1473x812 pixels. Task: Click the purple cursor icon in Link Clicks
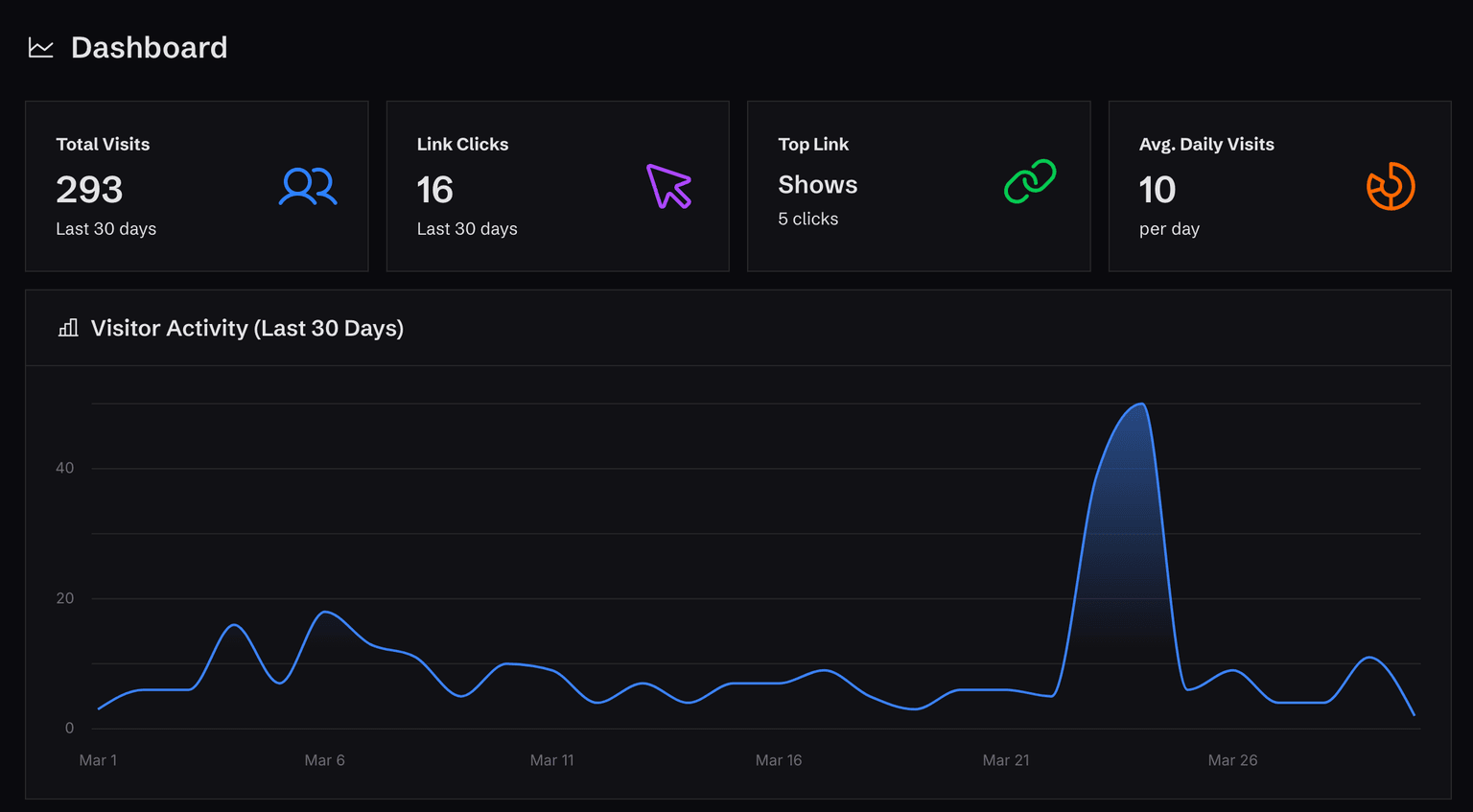pos(668,186)
